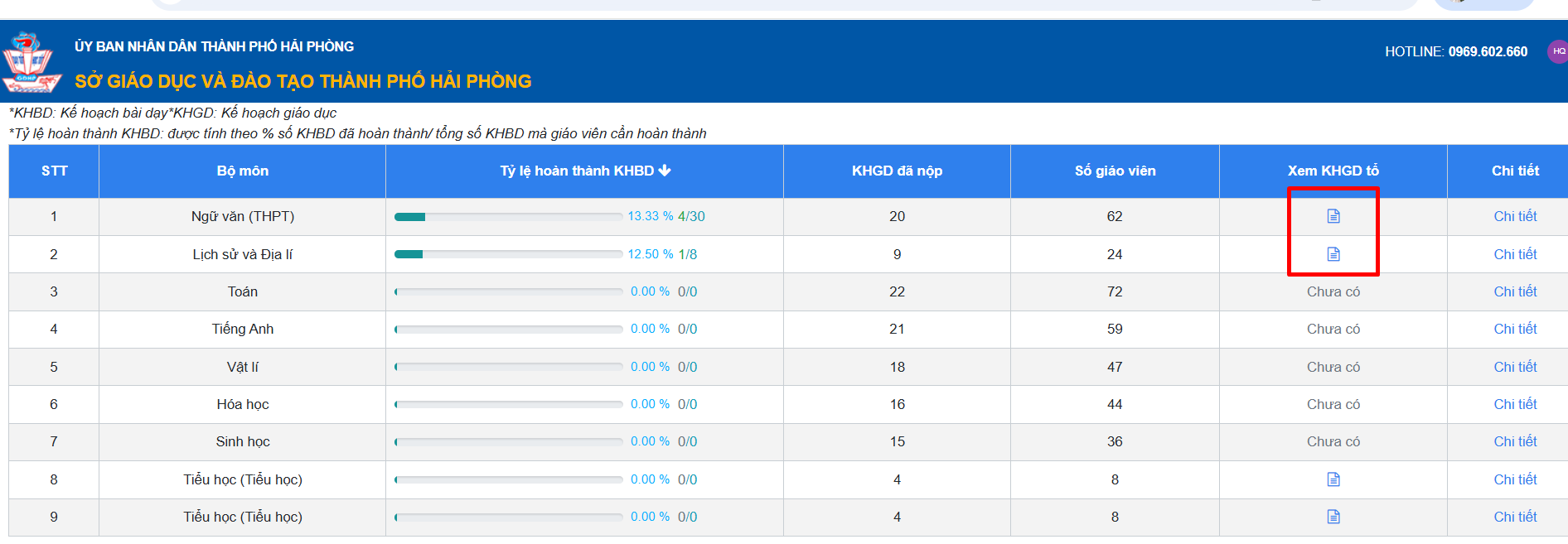Open KHGD document icon in row 8
The width and height of the screenshot is (1568, 544).
tap(1333, 479)
